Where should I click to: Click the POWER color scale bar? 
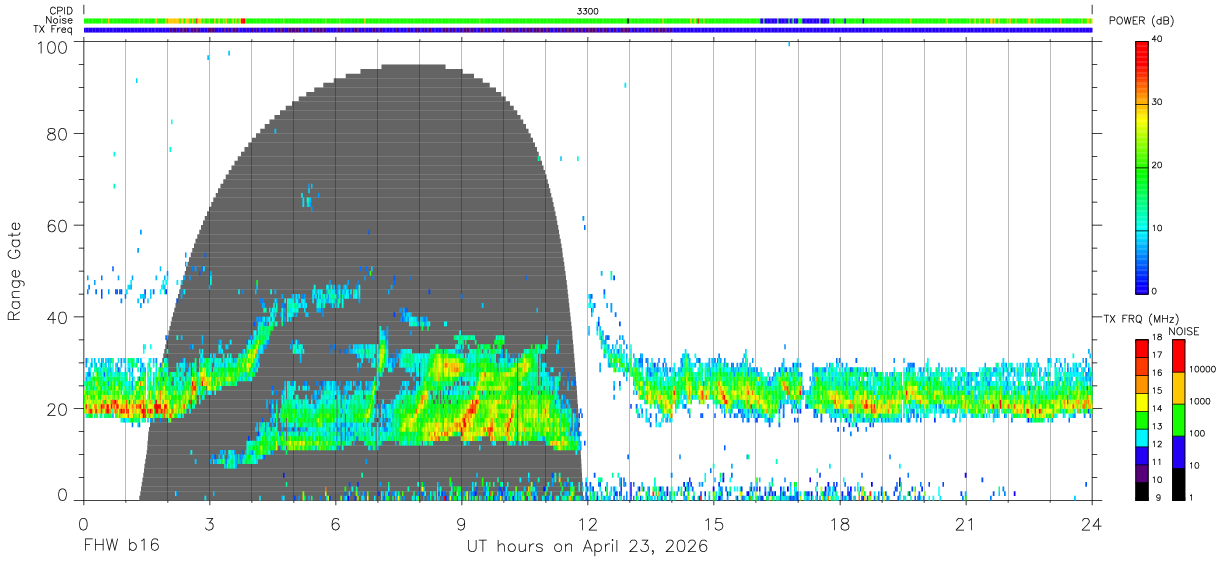click(1142, 166)
